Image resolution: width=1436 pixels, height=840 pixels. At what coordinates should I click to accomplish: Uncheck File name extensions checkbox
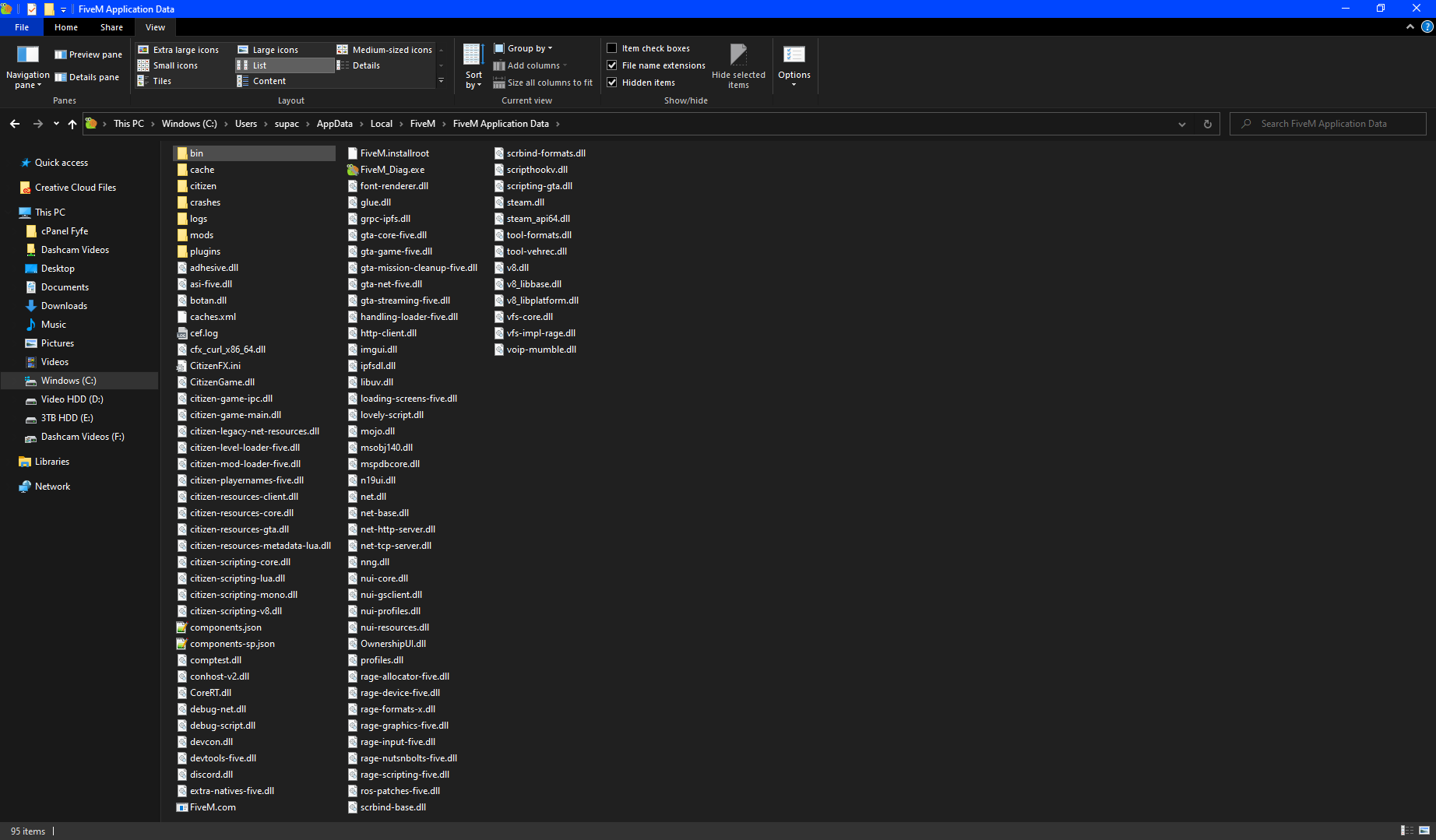pos(612,65)
